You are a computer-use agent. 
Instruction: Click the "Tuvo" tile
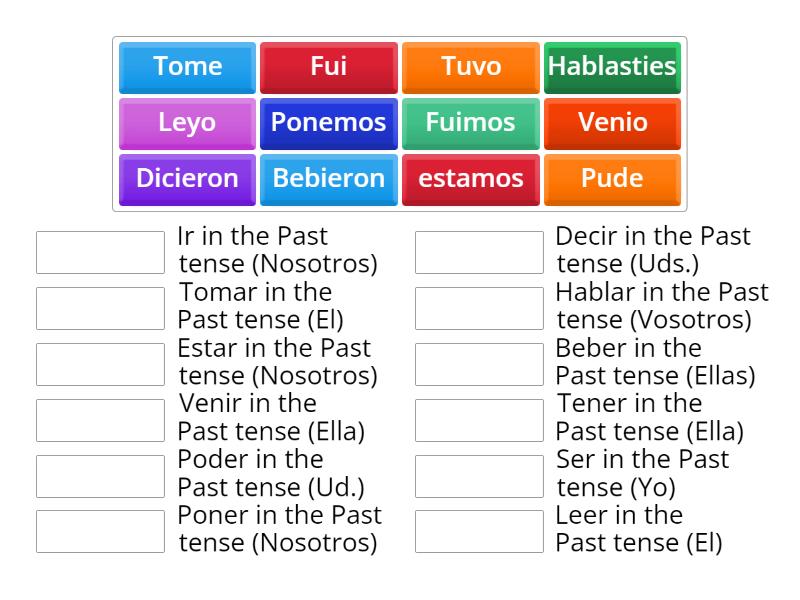470,67
